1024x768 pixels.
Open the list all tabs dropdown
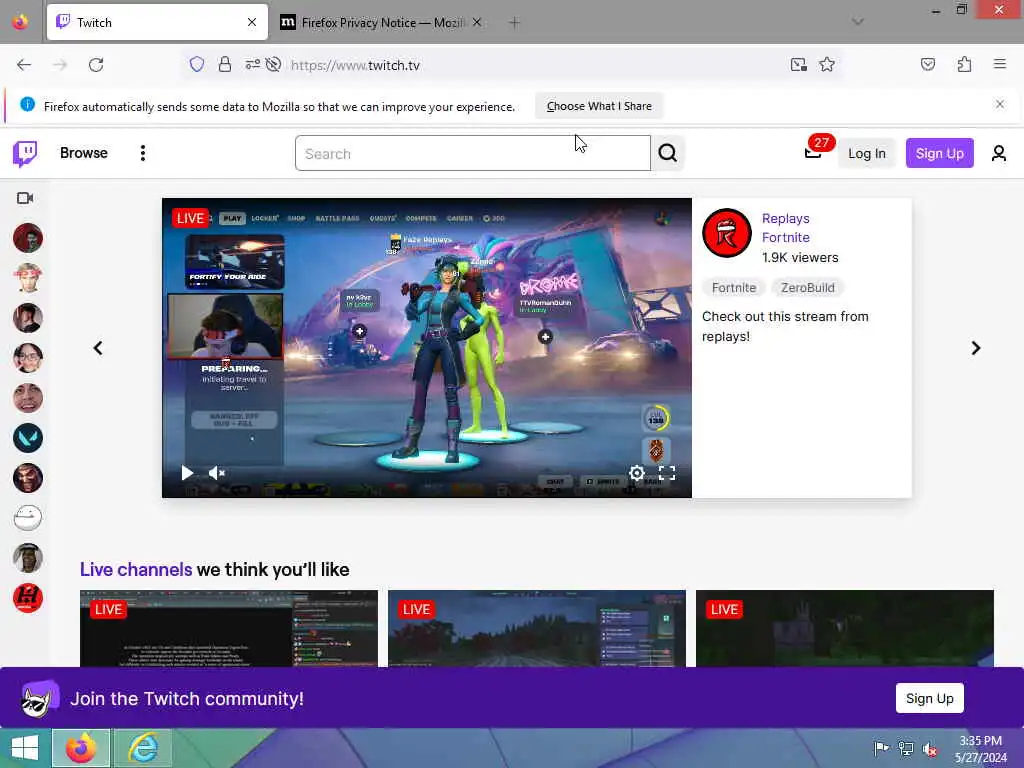pyautogui.click(x=858, y=22)
